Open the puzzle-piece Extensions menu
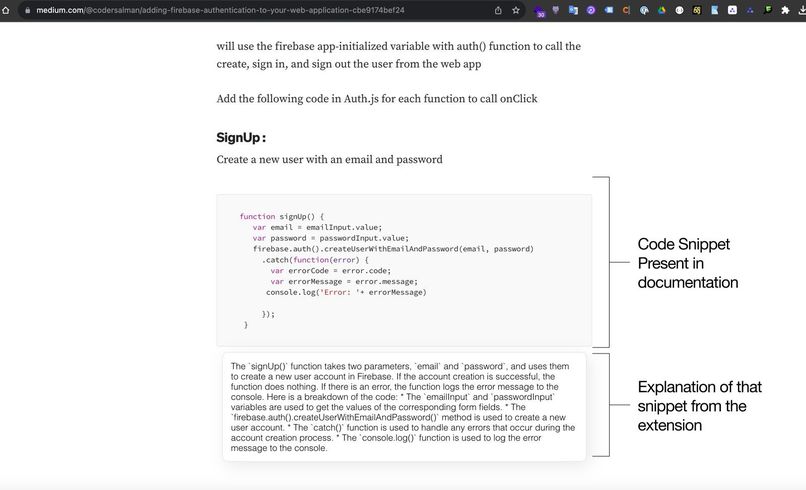 785,10
